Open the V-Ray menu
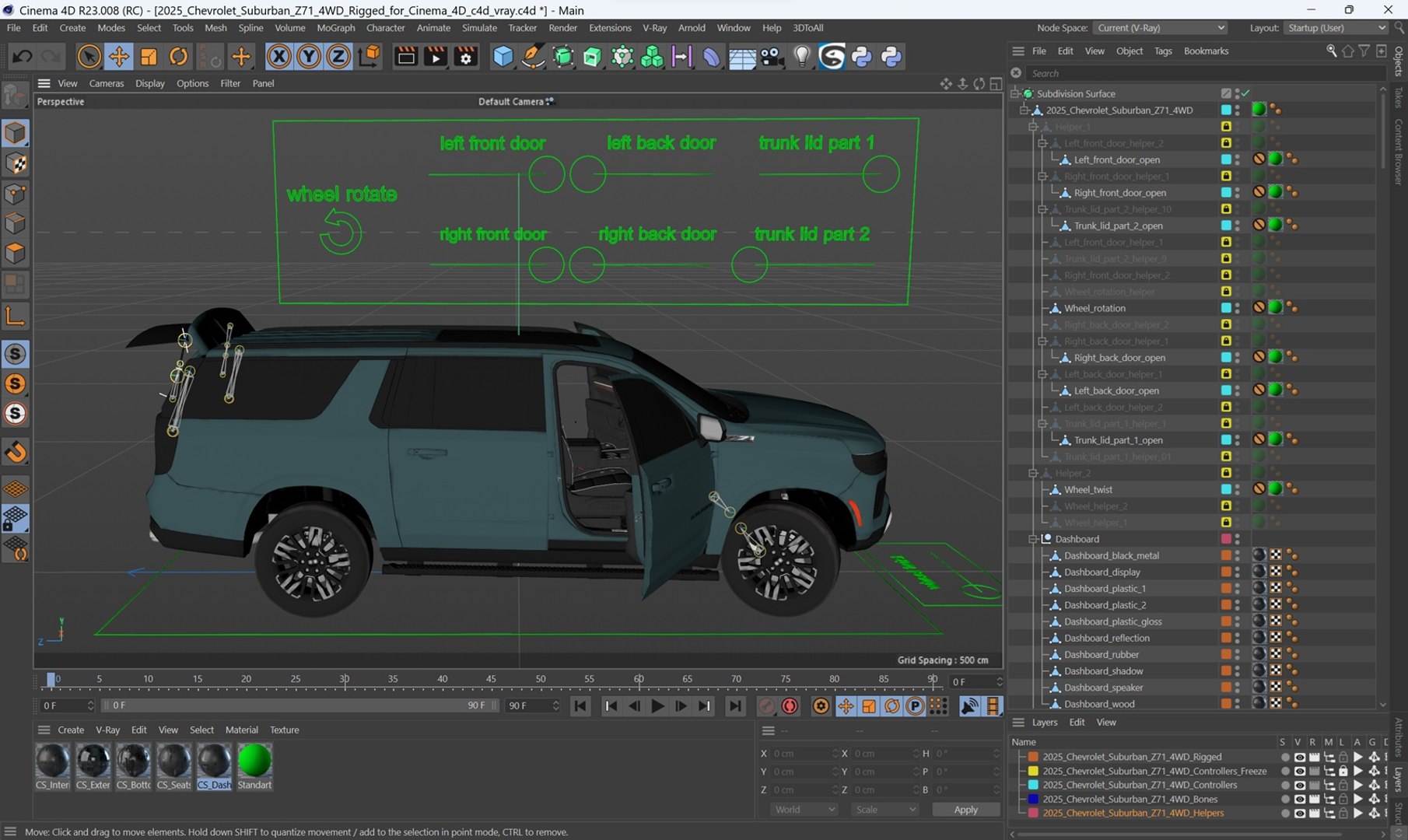Screen dimensions: 1408x840 pos(654,27)
